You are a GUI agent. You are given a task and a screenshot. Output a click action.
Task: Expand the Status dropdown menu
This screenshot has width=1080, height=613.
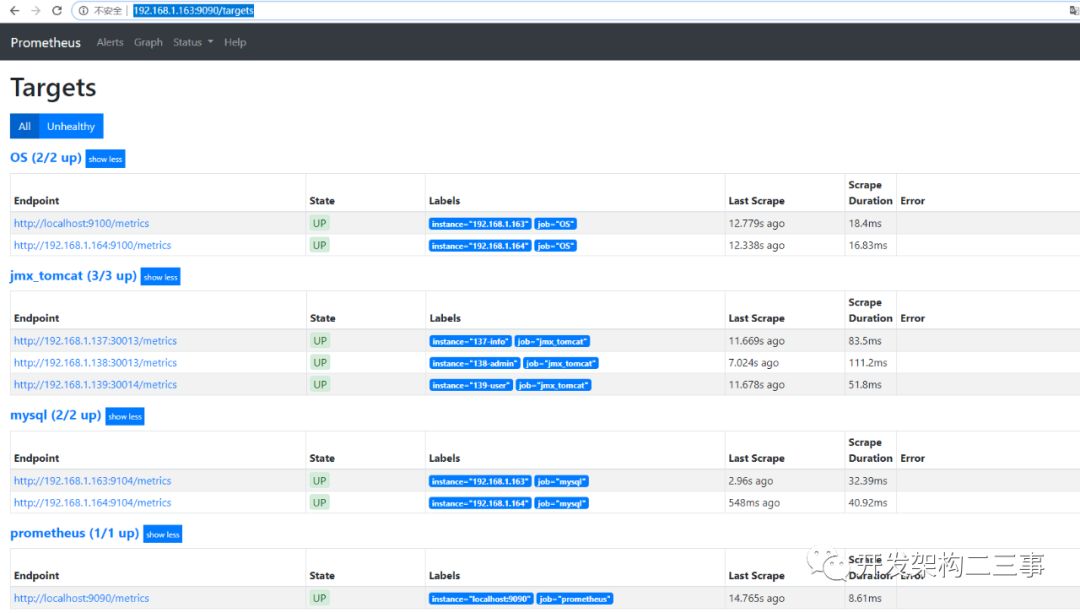193,42
